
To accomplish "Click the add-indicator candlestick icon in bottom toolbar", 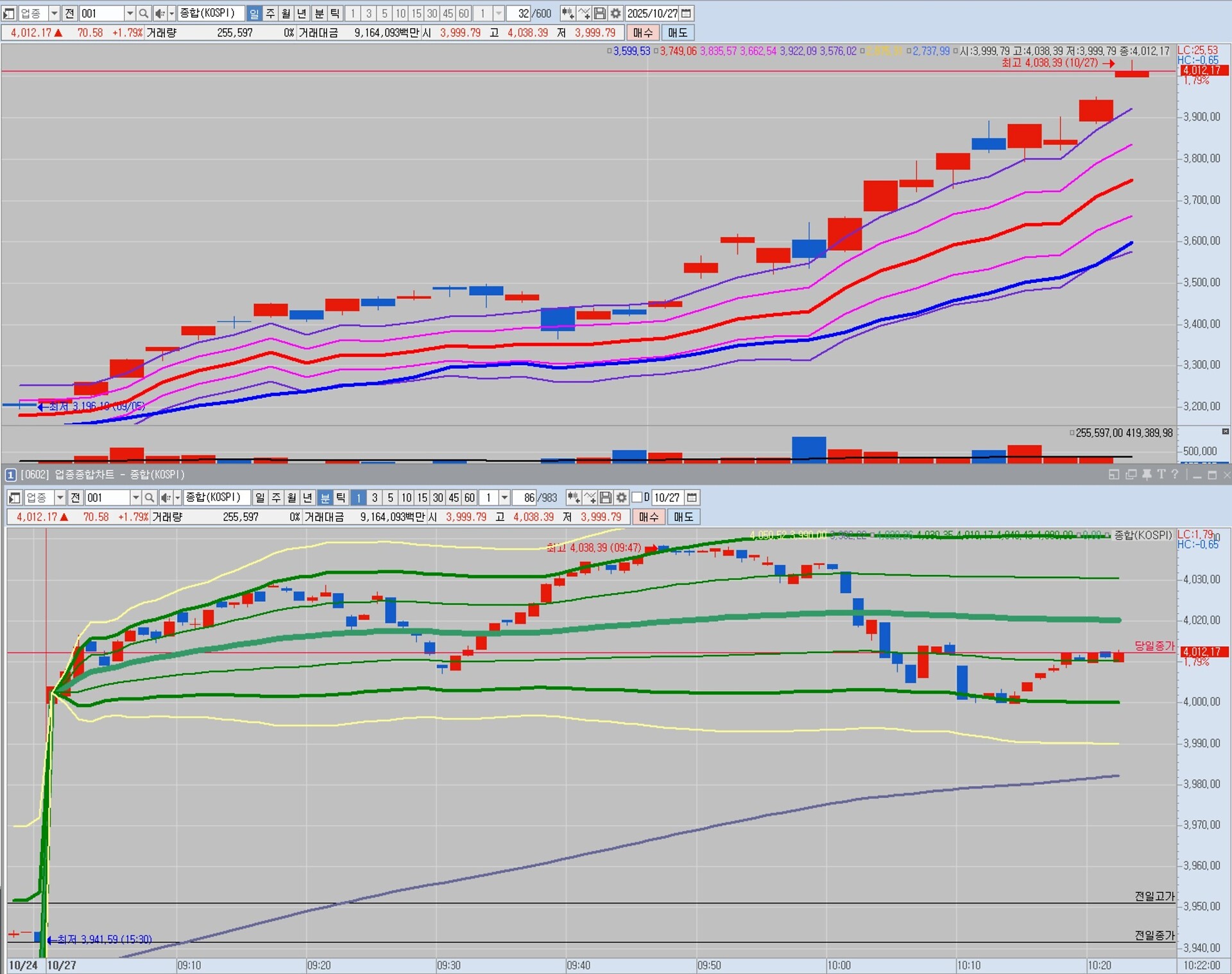I will click(x=573, y=498).
